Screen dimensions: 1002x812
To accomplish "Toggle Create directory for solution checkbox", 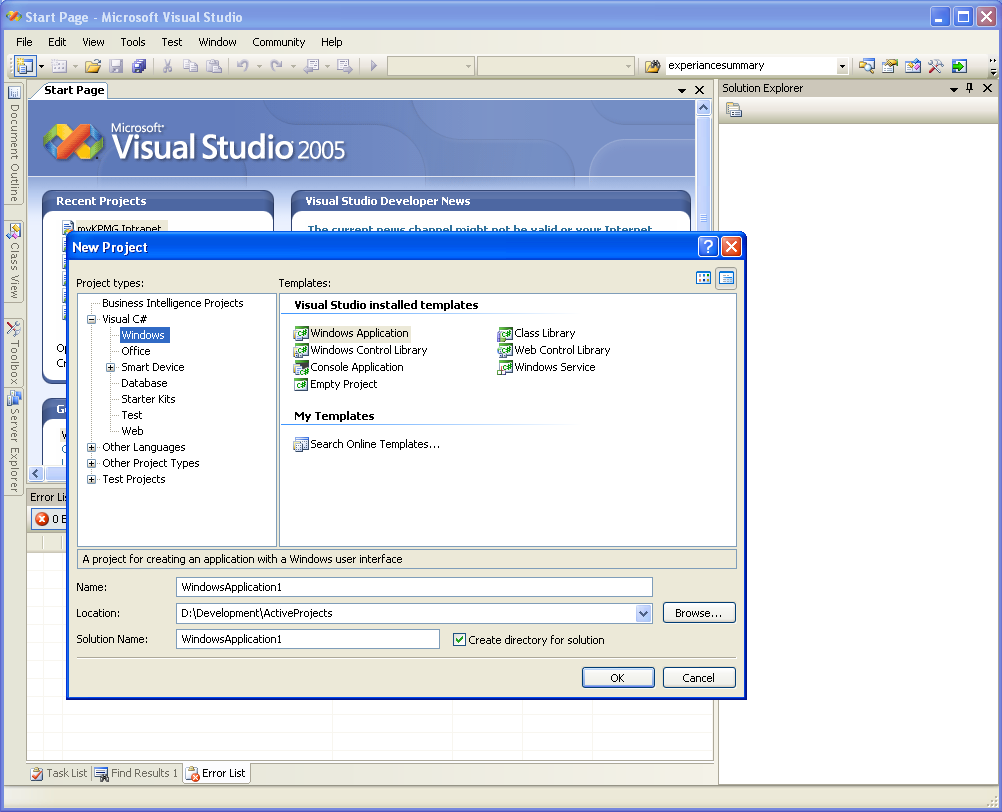I will [459, 640].
